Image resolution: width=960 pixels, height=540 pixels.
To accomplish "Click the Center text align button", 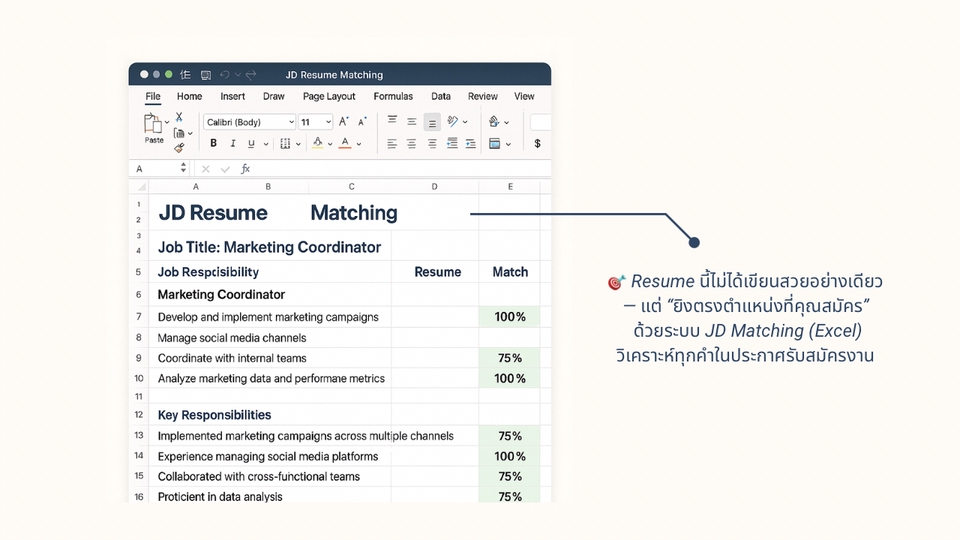I will click(x=411, y=144).
